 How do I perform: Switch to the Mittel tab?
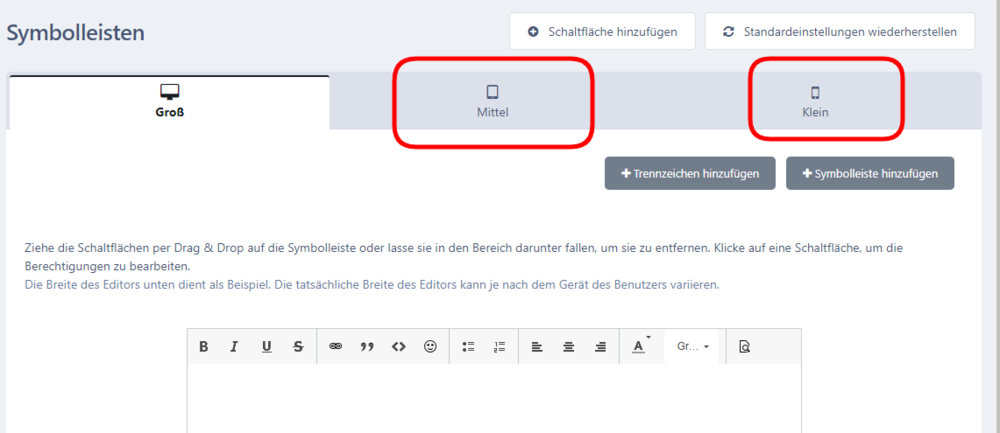point(492,103)
